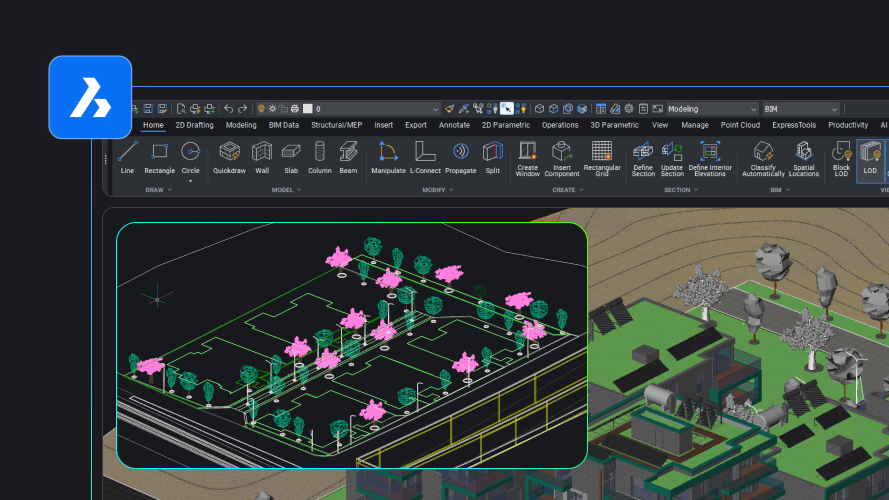Click Define Section

[643, 159]
